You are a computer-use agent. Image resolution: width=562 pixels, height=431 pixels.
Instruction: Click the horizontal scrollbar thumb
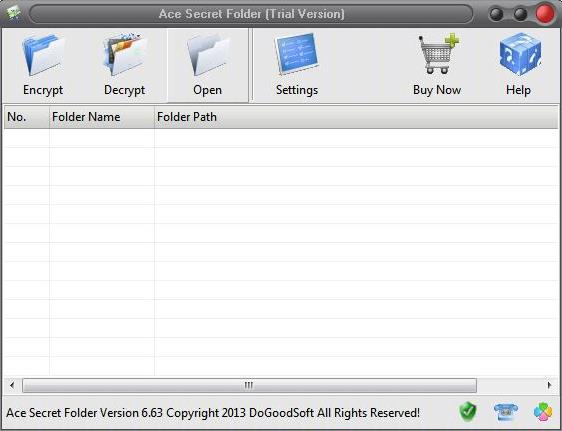pyautogui.click(x=249, y=385)
